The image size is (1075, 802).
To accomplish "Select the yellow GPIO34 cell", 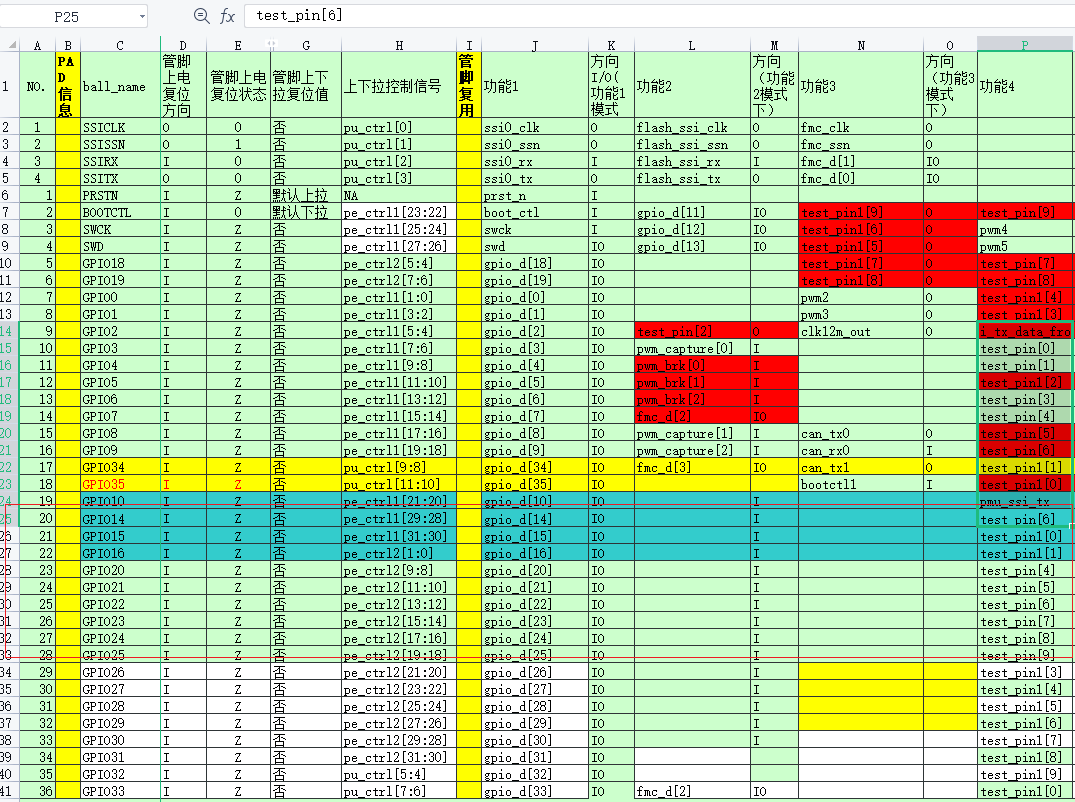I will [x=120, y=467].
